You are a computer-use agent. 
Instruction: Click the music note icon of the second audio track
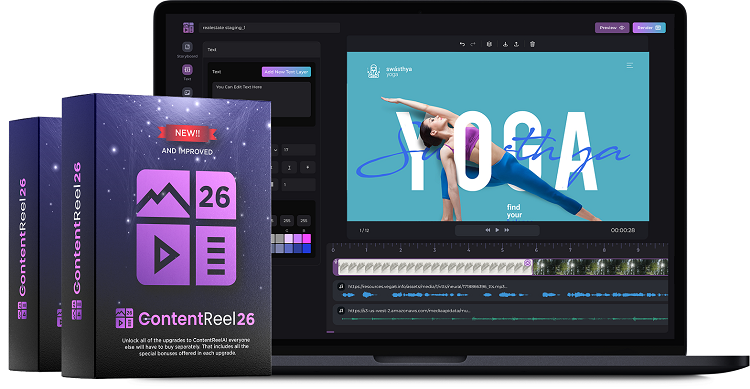(341, 311)
